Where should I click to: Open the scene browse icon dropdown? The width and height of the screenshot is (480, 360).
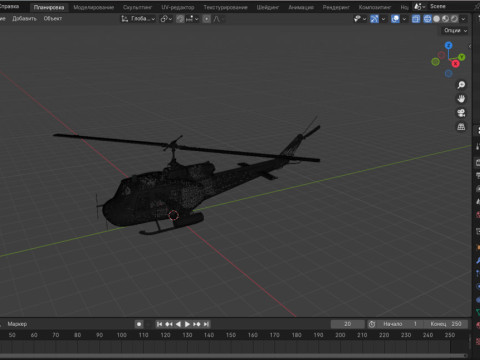[x=419, y=6]
